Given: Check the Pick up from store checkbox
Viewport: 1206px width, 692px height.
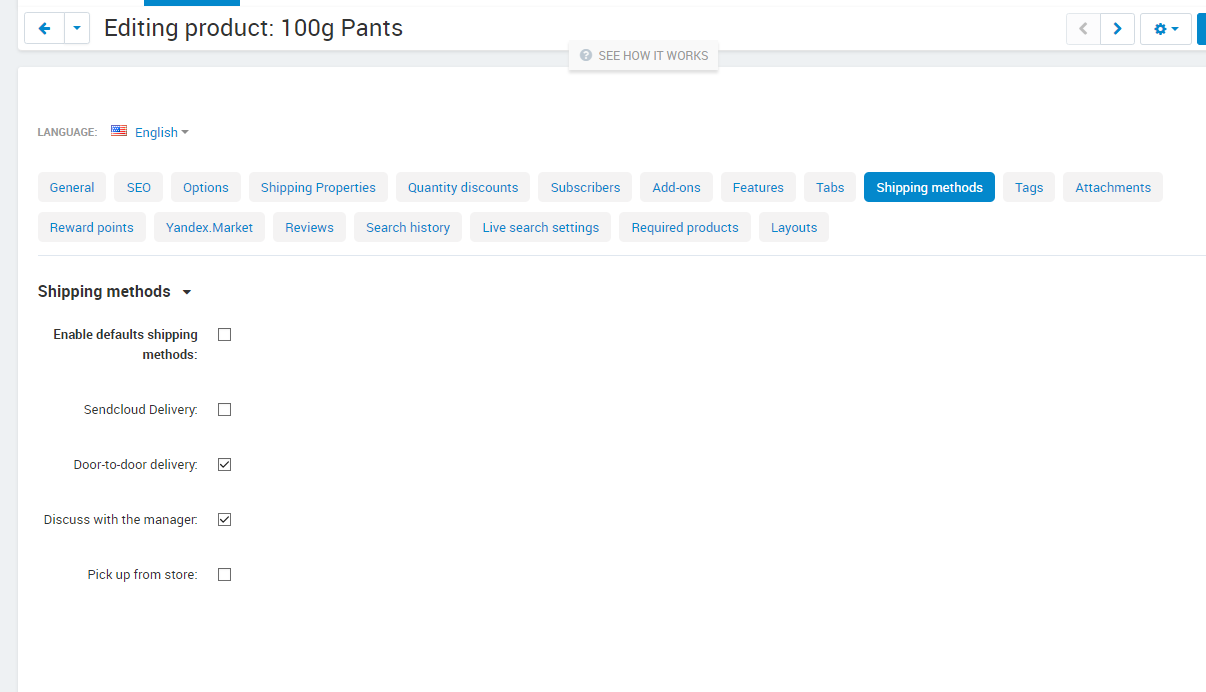Looking at the screenshot, I should [224, 575].
